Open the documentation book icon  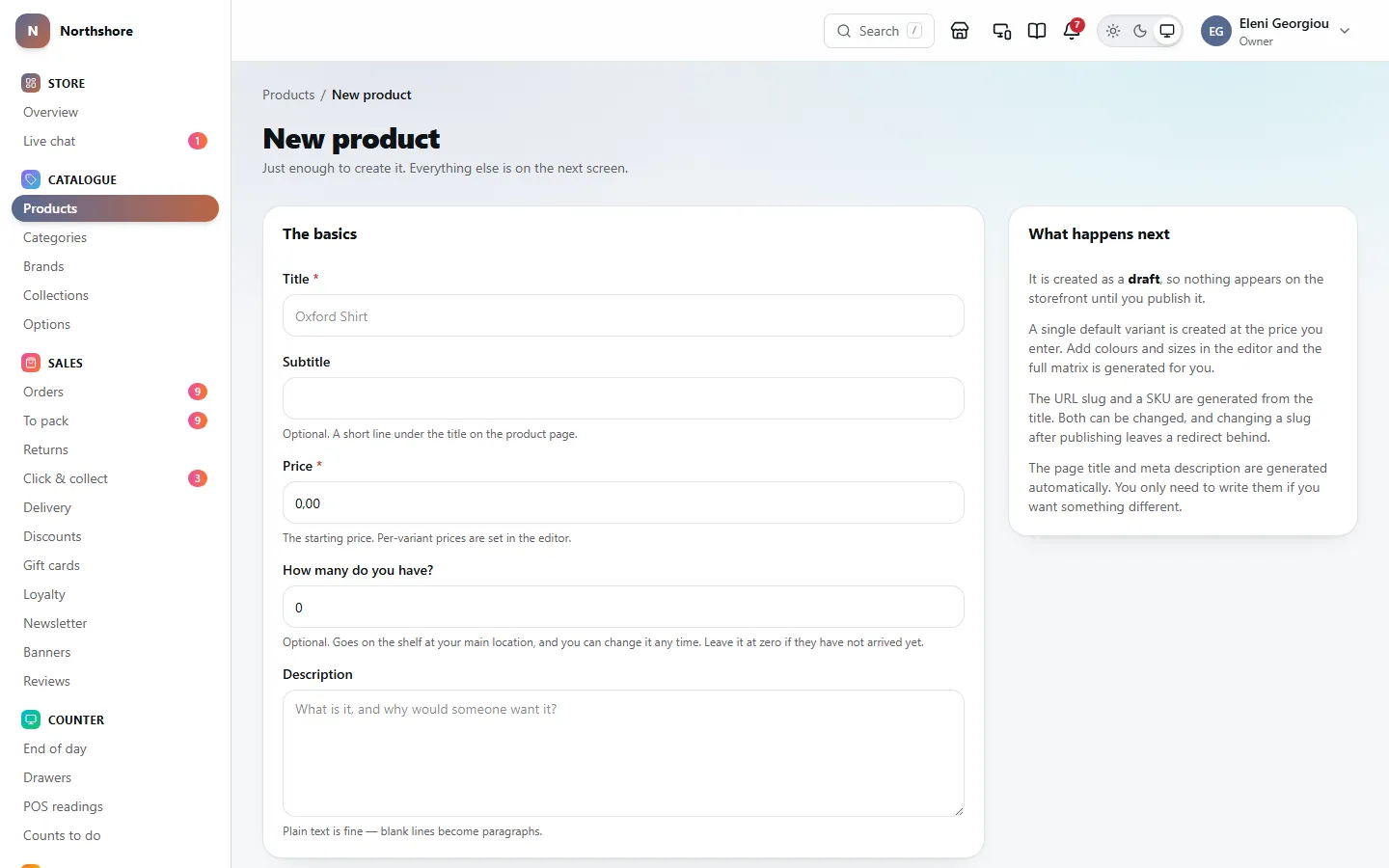pyautogui.click(x=1037, y=31)
